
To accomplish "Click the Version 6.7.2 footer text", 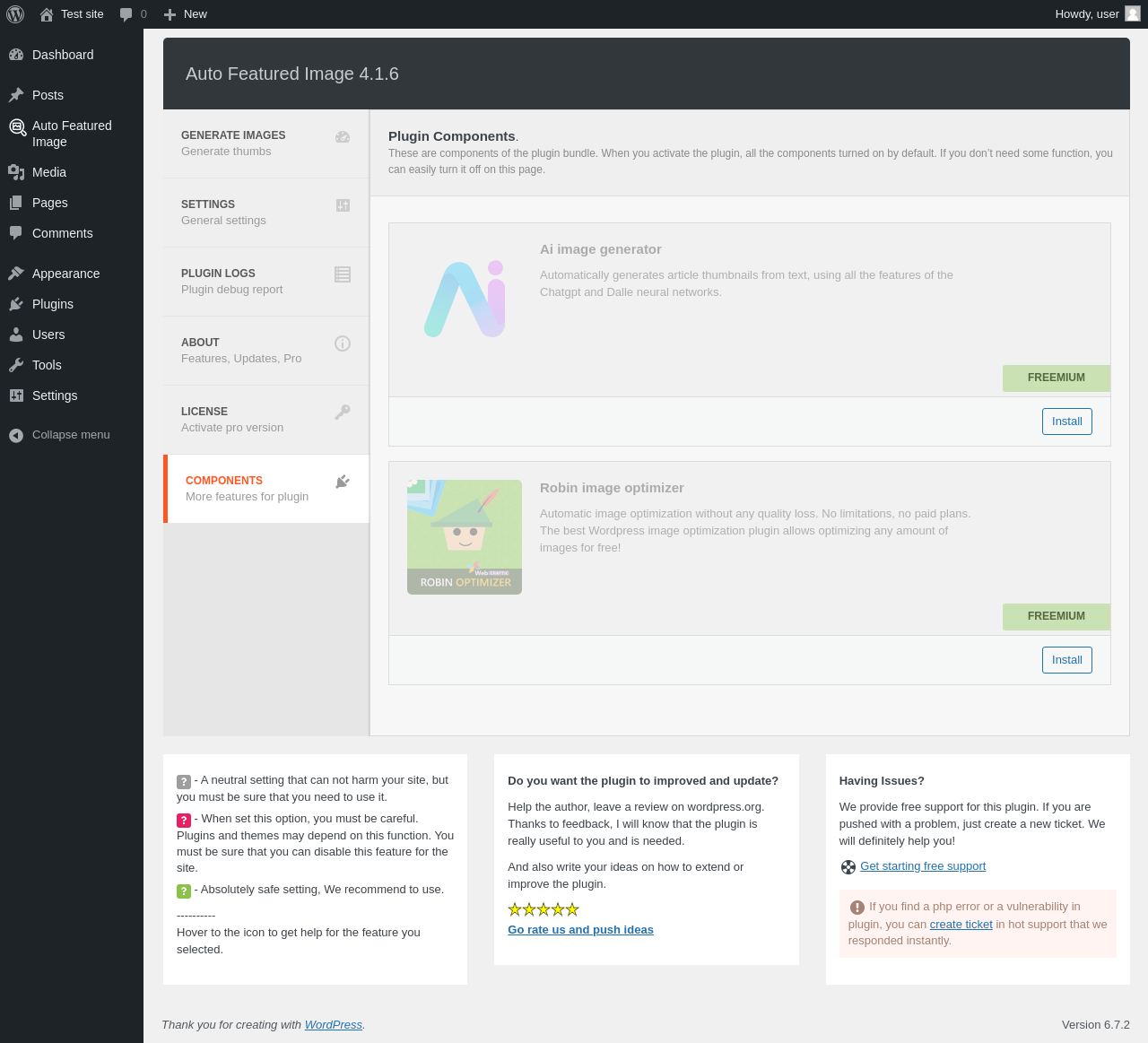I will coord(1096,1025).
